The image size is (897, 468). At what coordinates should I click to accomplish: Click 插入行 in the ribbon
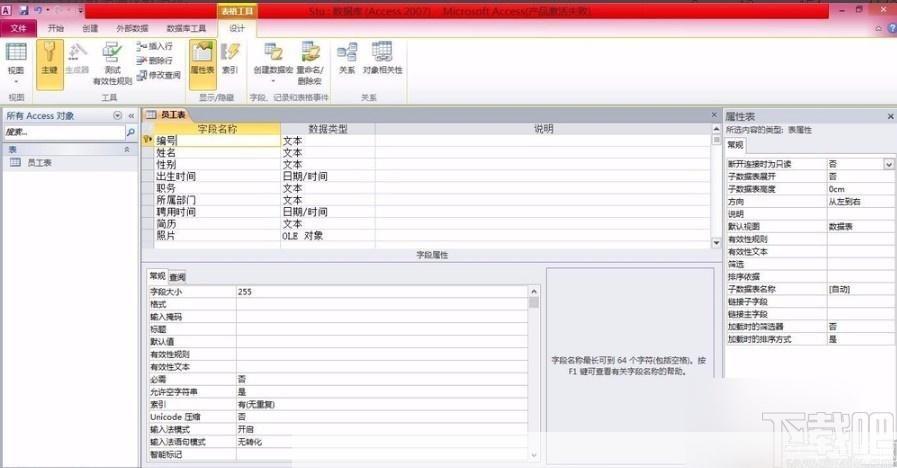pos(154,46)
